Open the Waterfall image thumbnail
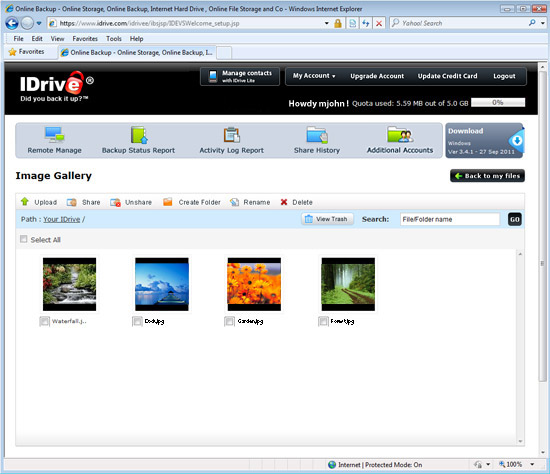Viewport: 550px width, 474px height. [69, 284]
